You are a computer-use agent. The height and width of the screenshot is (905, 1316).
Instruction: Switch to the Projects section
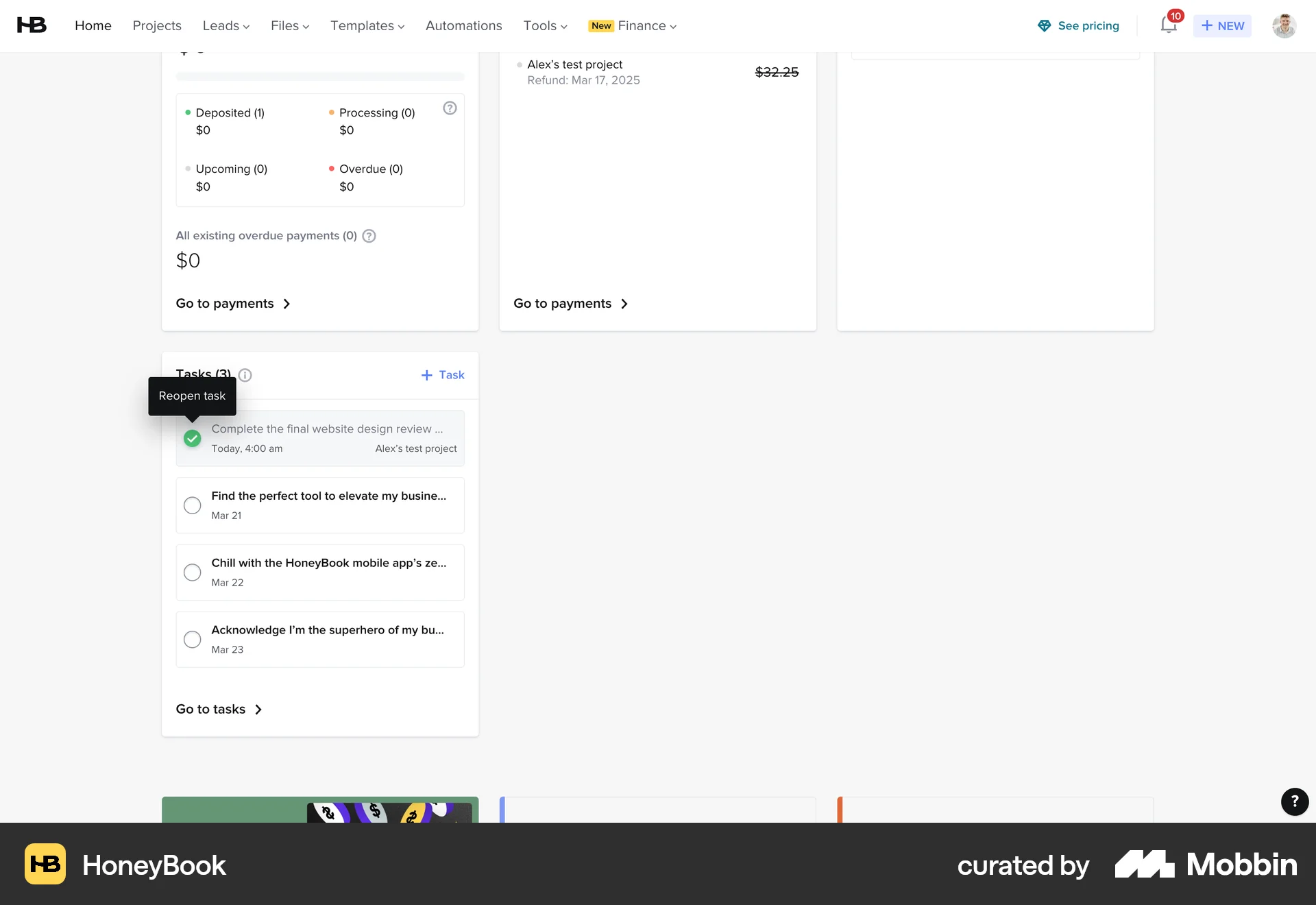point(156,25)
